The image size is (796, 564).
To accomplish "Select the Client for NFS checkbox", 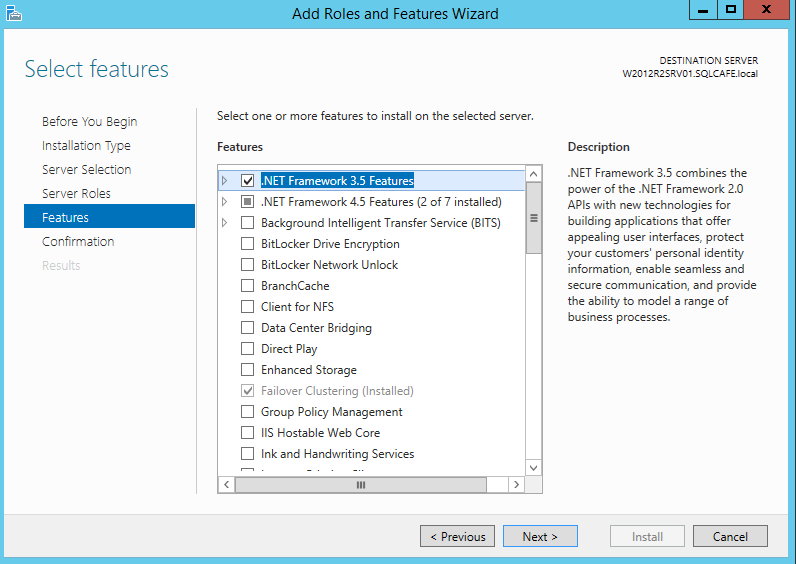I will tap(248, 307).
